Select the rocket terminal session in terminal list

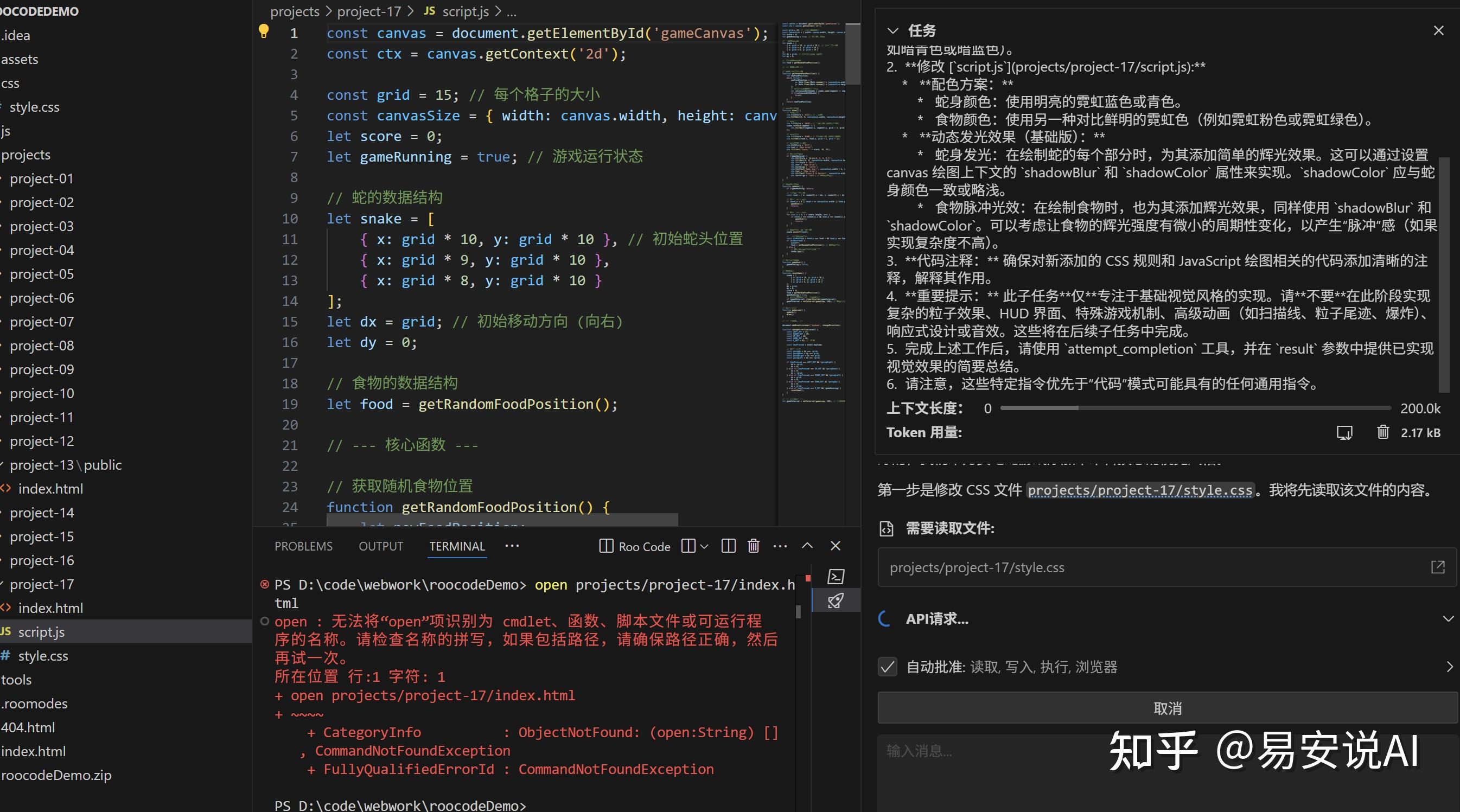(x=836, y=600)
